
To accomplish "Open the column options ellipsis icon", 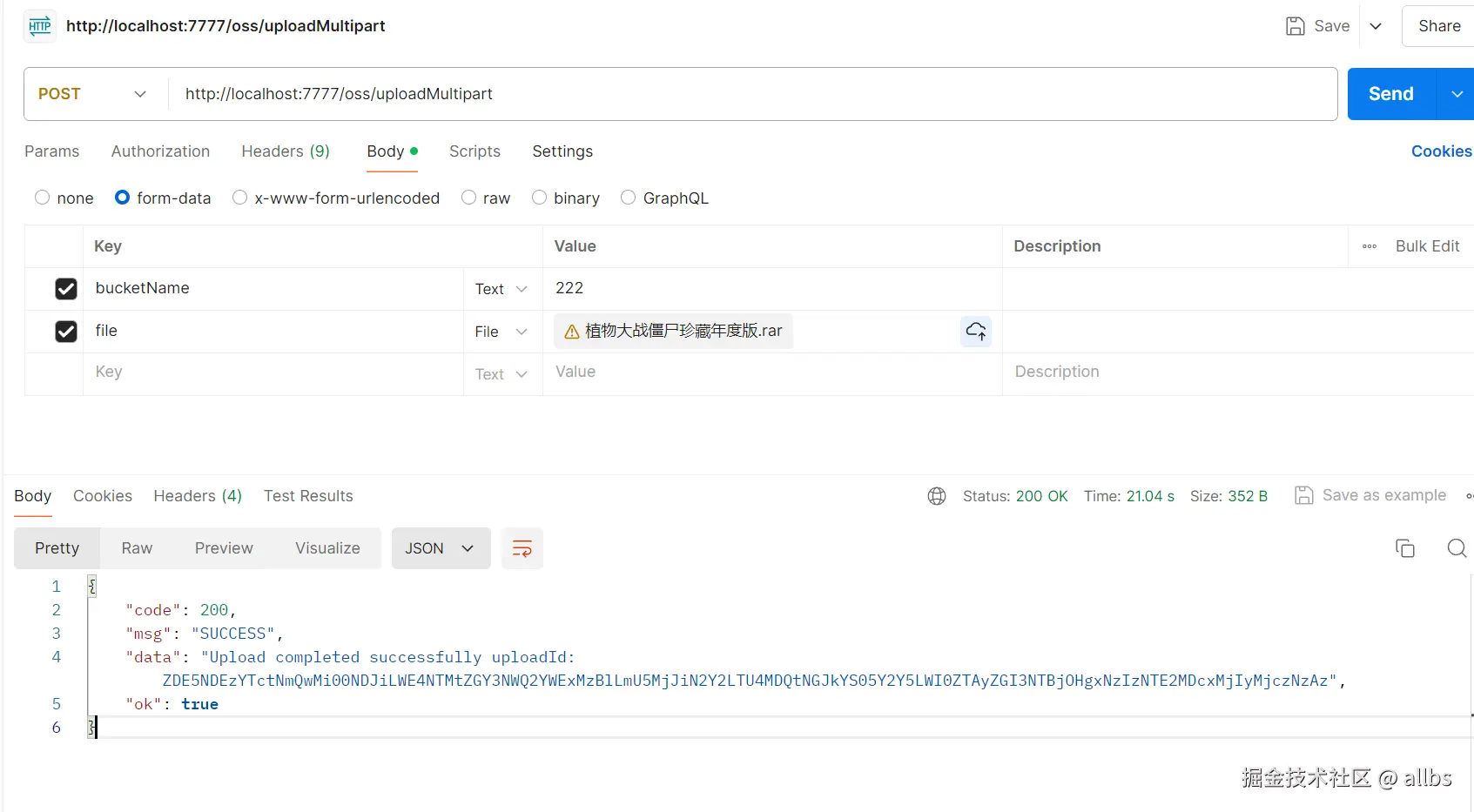I will click(1370, 246).
